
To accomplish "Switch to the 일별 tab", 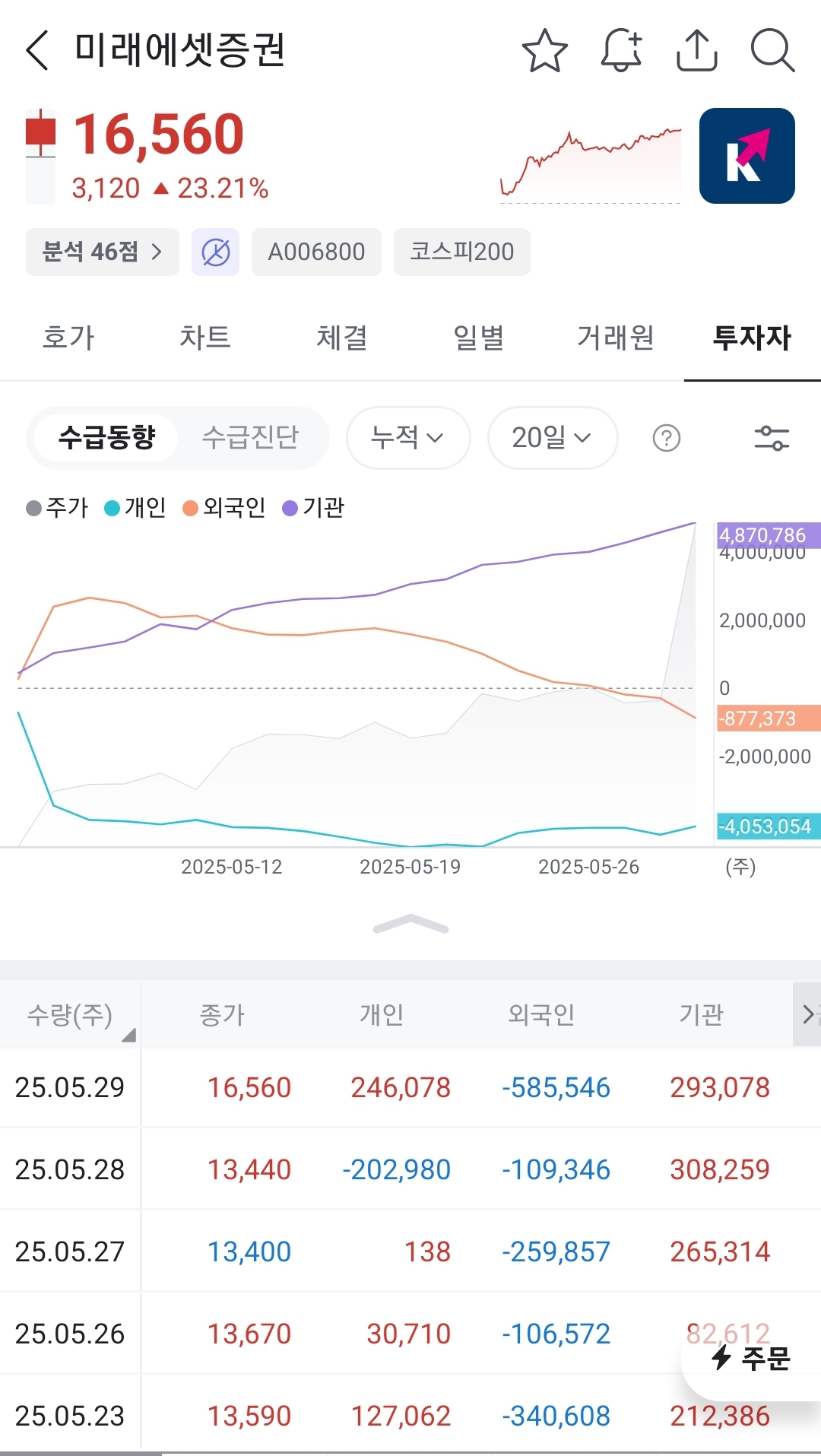I will [479, 338].
